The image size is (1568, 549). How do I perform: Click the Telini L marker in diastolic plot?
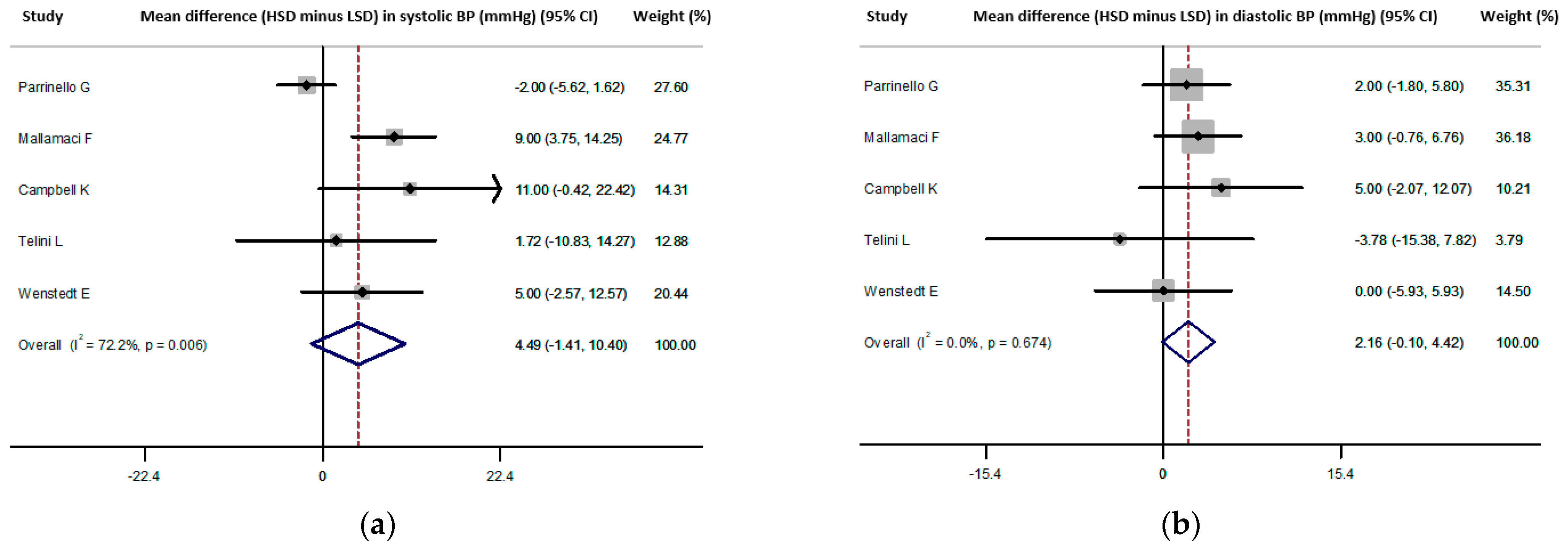tap(1119, 239)
